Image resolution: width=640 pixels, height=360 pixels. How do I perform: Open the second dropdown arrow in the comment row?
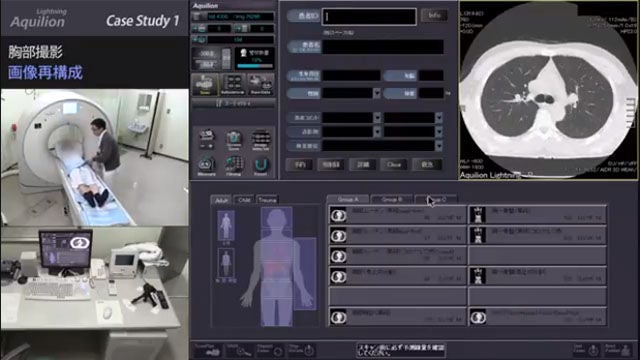coord(439,118)
